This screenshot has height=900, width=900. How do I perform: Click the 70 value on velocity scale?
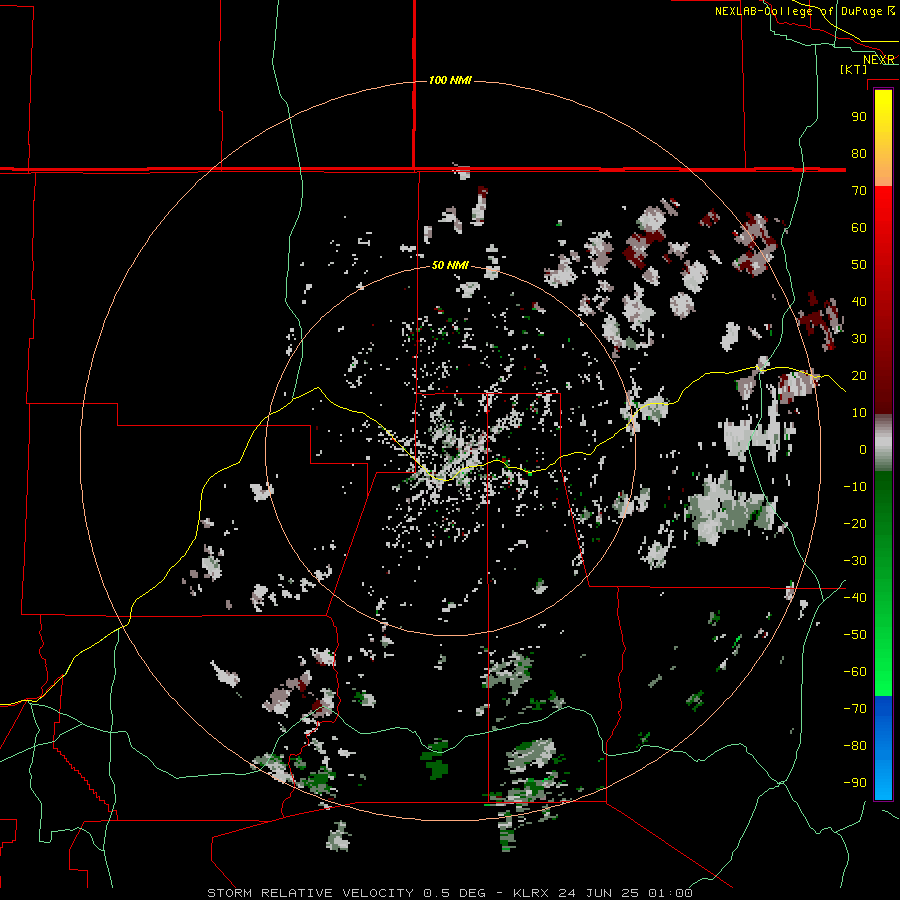859,191
